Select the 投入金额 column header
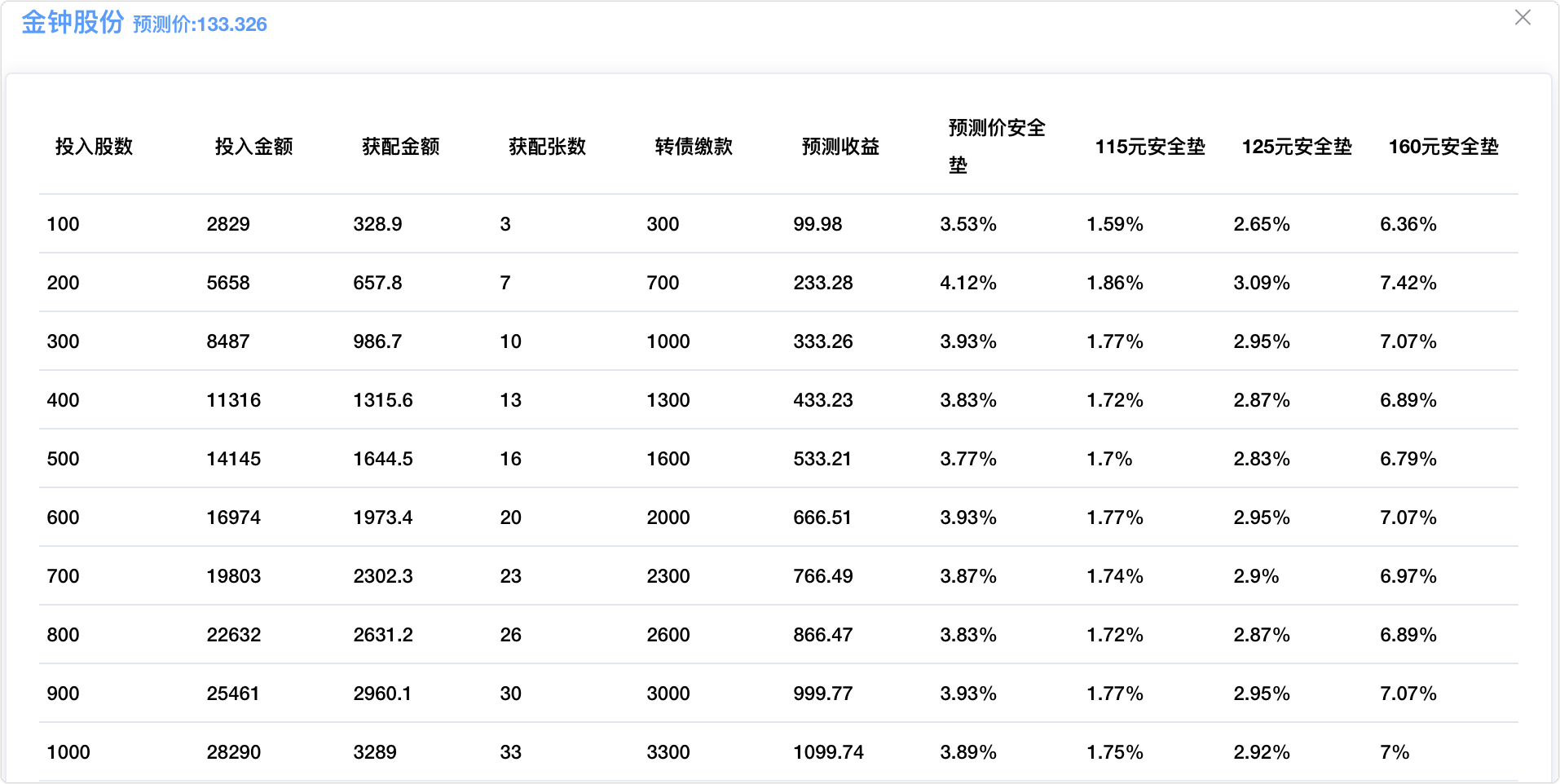Screen dimensions: 1560x784 (253, 147)
